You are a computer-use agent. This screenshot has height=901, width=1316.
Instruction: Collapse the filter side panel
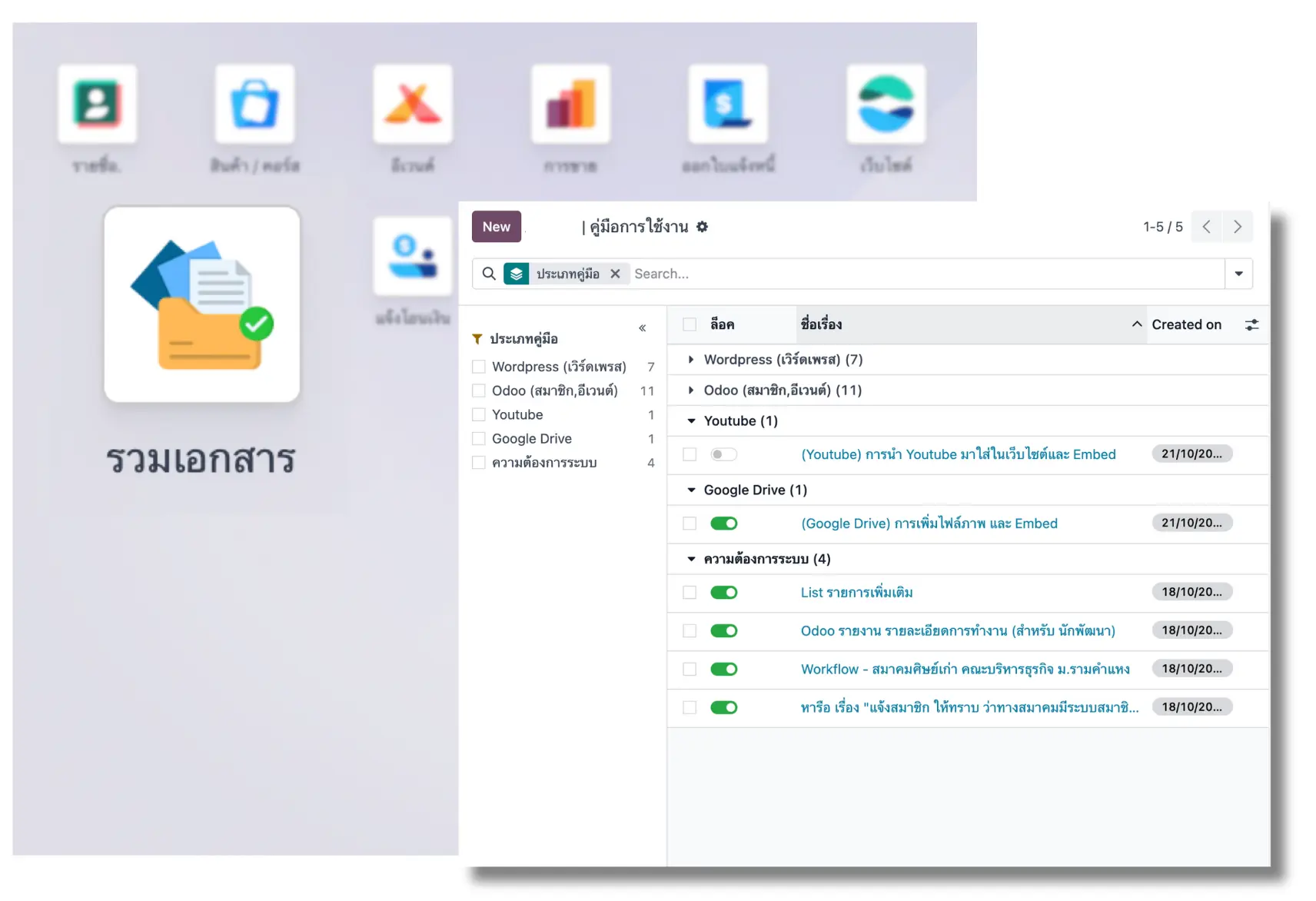[x=642, y=328]
